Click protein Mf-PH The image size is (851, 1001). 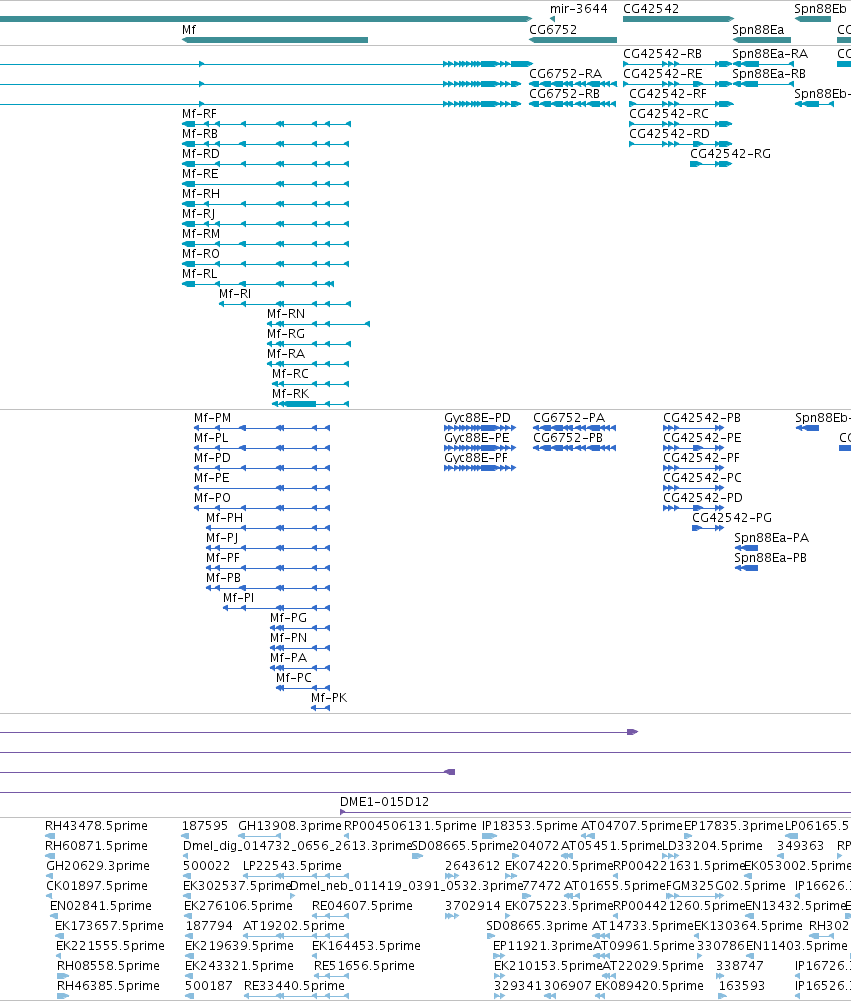click(x=224, y=518)
